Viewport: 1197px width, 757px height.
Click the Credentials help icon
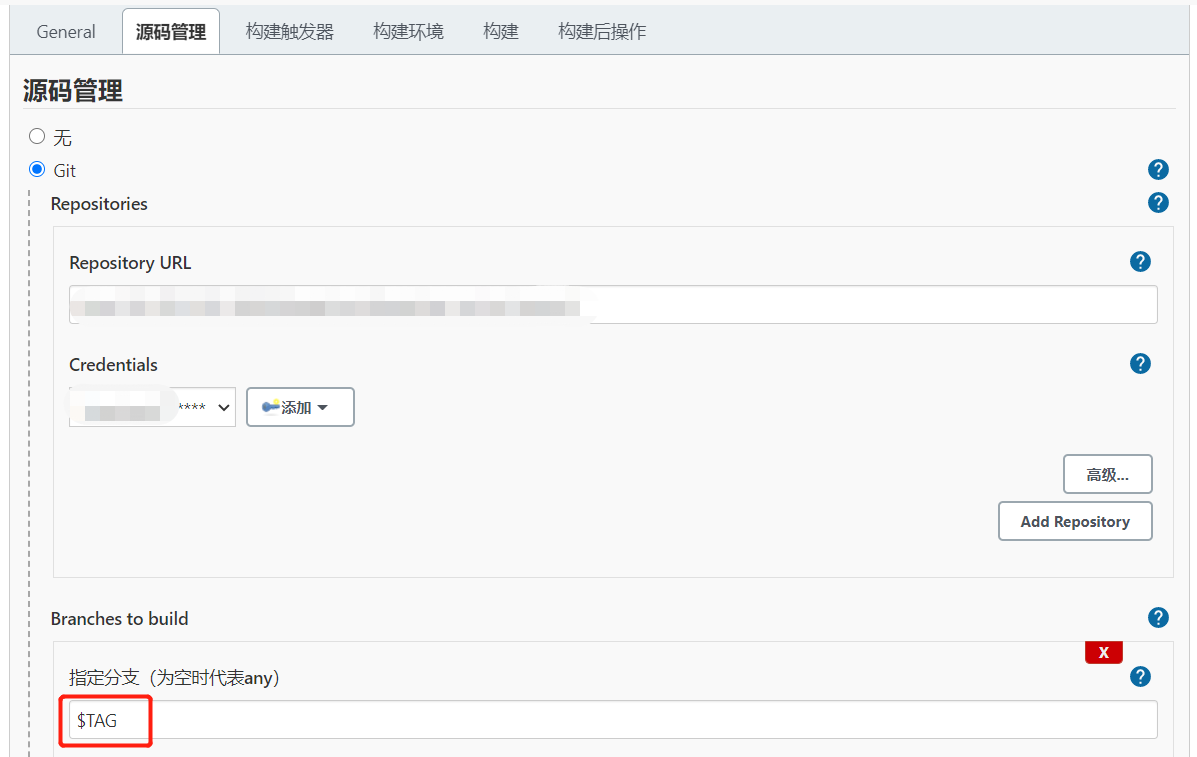click(x=1140, y=364)
